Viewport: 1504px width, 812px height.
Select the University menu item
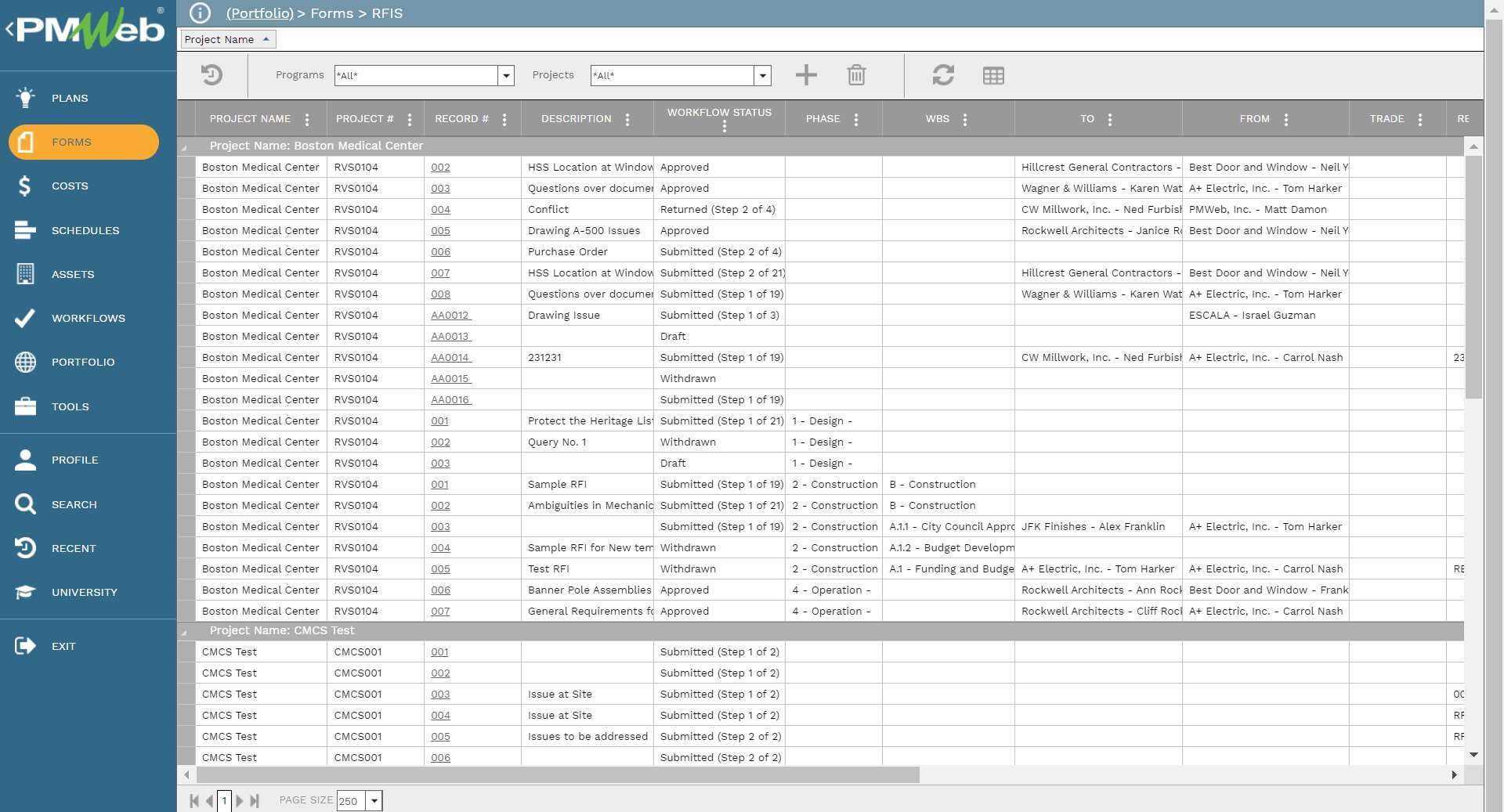[85, 592]
